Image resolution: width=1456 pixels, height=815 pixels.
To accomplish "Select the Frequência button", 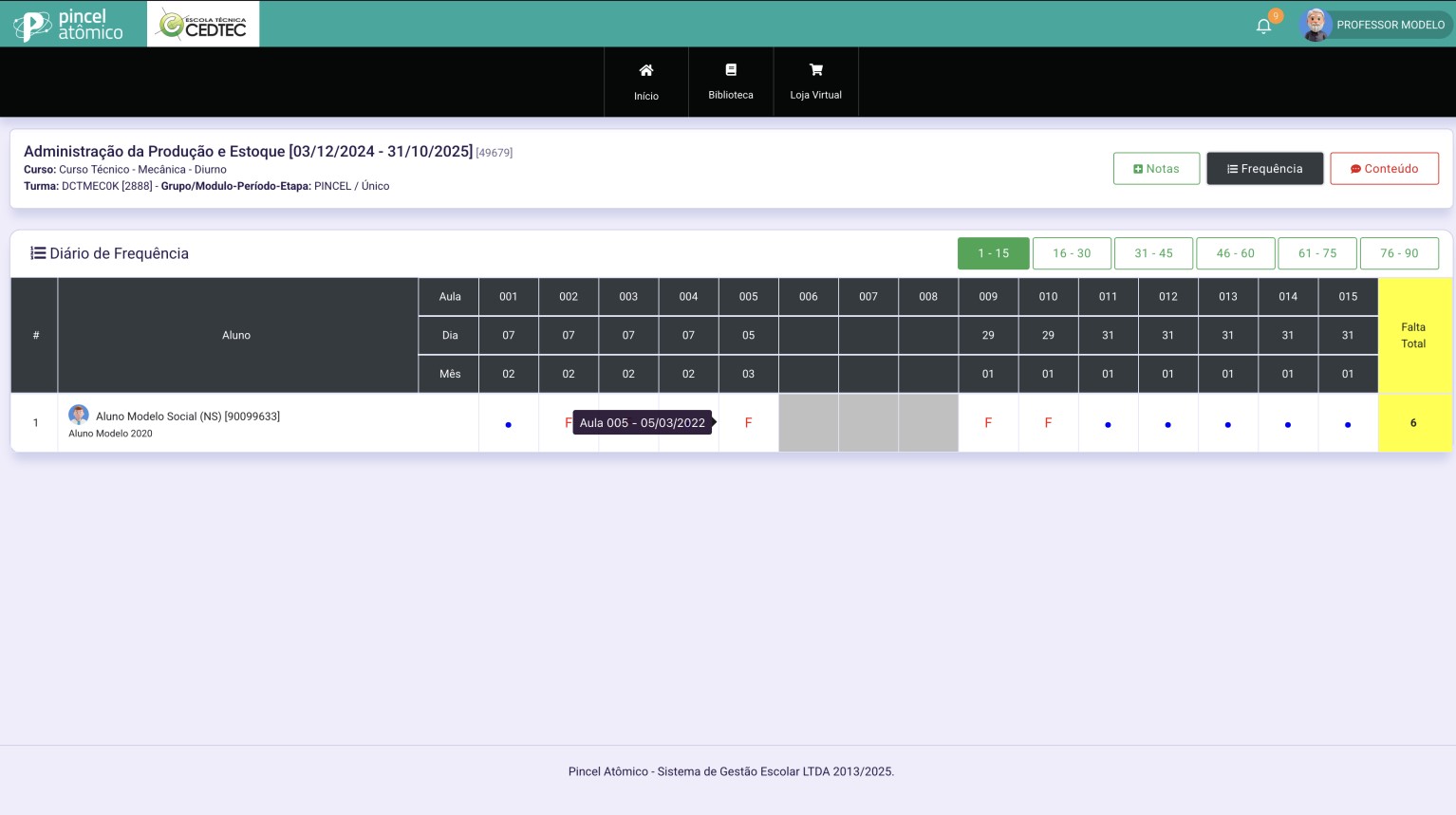I will (1264, 169).
